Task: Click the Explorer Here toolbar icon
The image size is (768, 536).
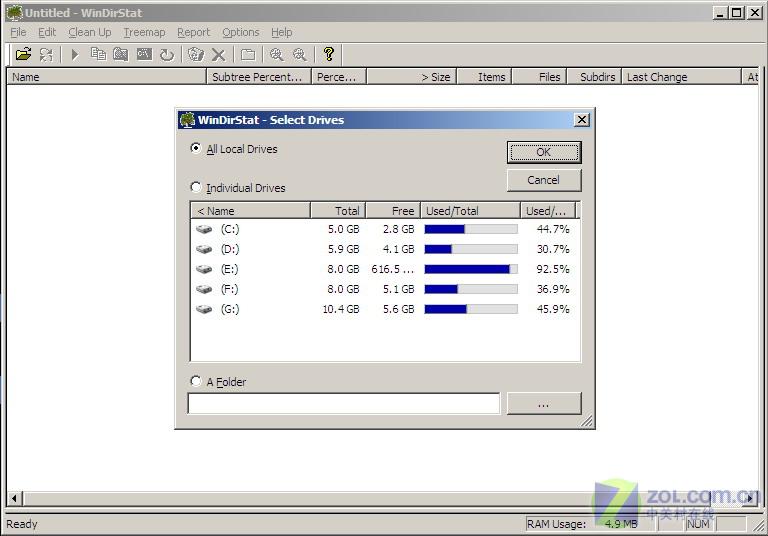Action: pos(120,54)
